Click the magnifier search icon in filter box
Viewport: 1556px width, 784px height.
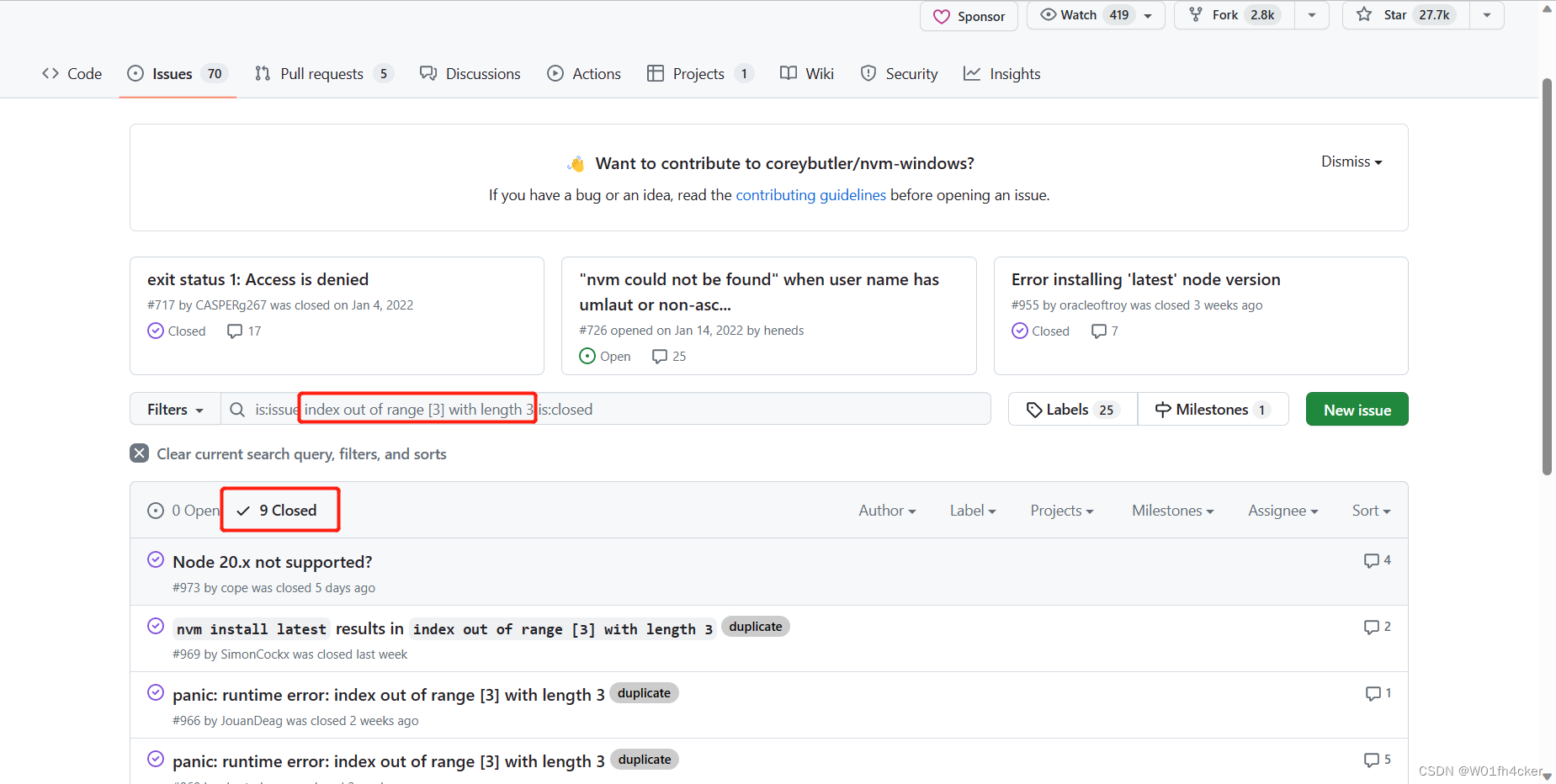coord(237,410)
